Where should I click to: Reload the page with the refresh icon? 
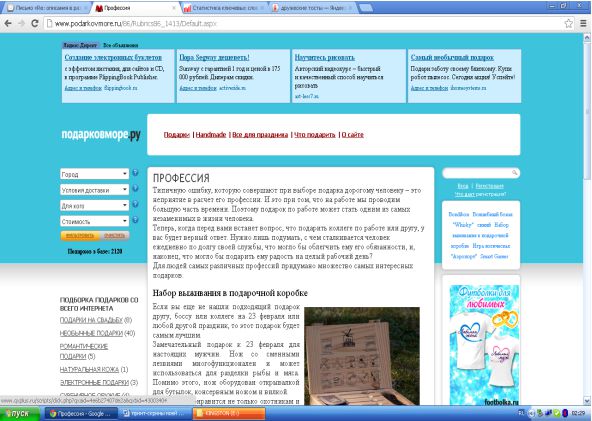[35, 23]
